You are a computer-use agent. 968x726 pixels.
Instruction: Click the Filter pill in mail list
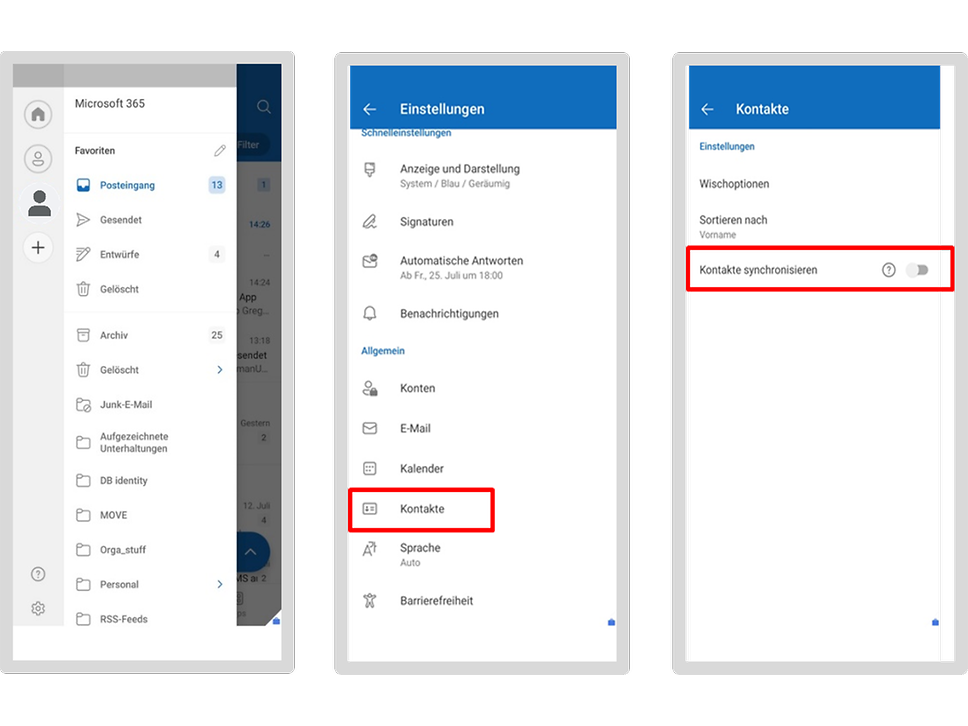tap(252, 144)
